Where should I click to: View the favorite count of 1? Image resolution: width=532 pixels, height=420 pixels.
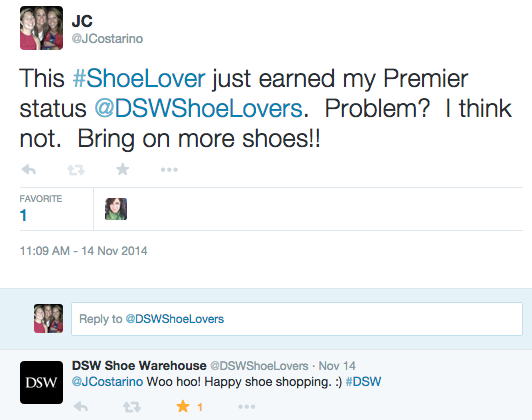[23, 215]
